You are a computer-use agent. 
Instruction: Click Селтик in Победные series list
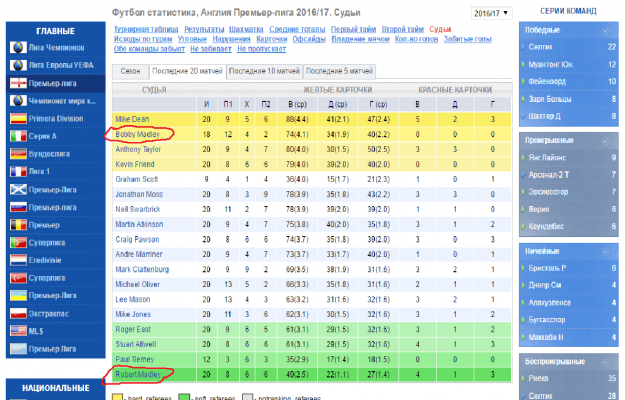(x=540, y=47)
